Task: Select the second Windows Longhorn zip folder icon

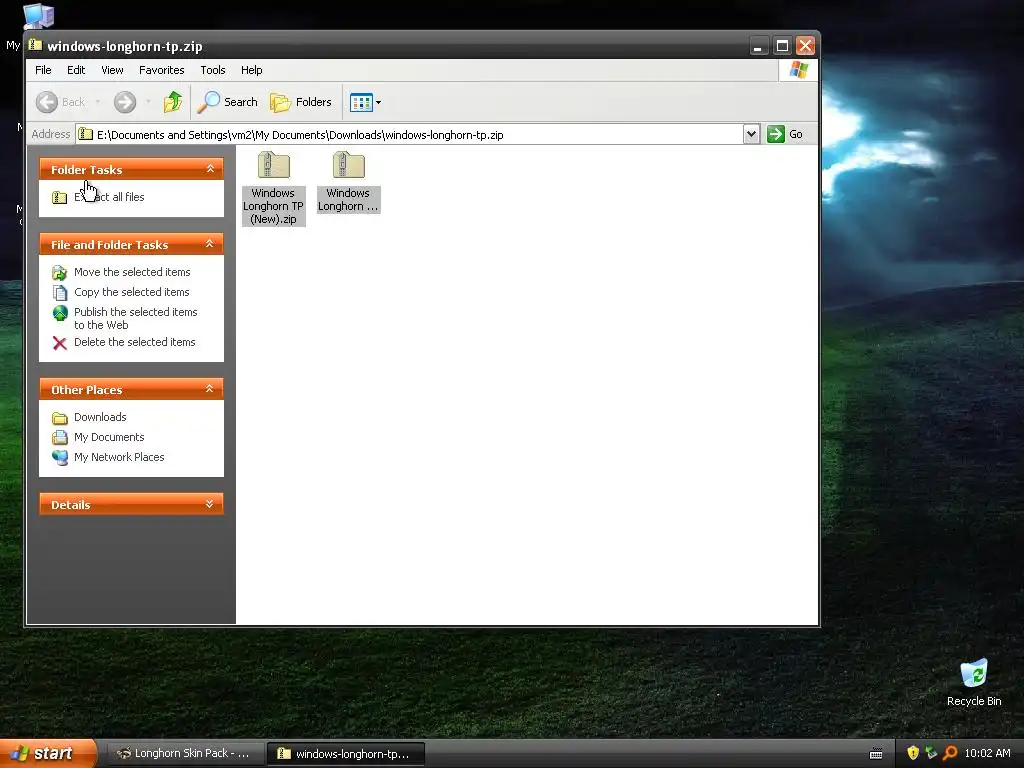Action: (349, 165)
